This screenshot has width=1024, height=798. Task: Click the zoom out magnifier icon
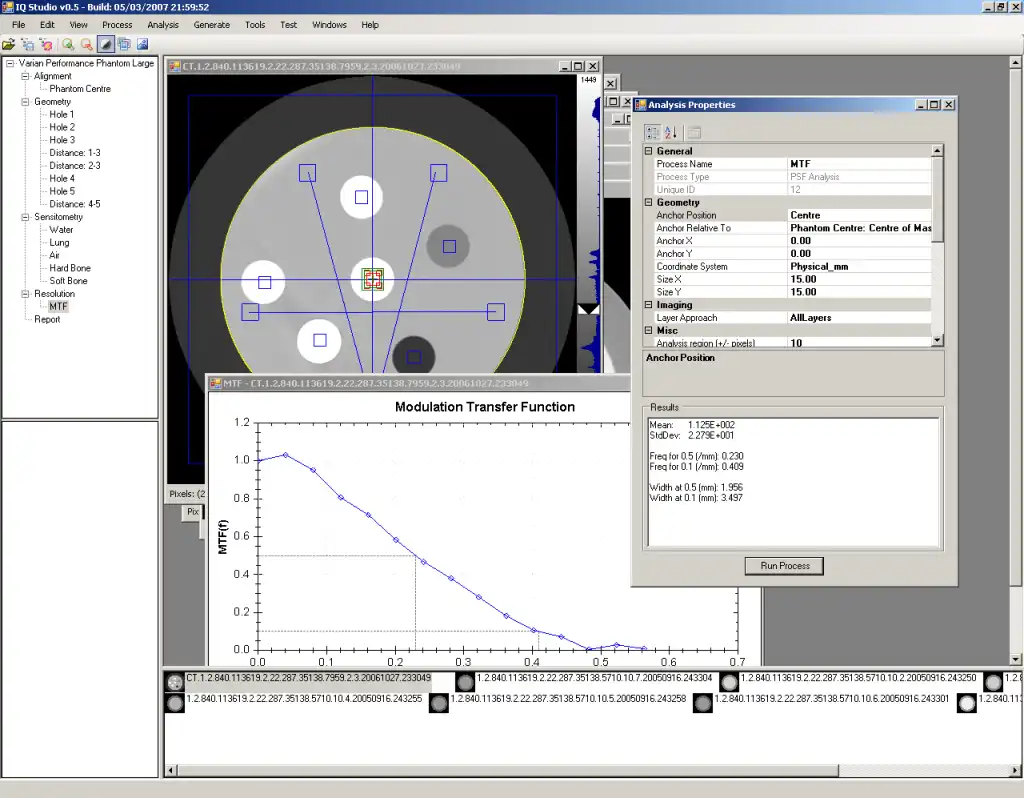point(86,44)
